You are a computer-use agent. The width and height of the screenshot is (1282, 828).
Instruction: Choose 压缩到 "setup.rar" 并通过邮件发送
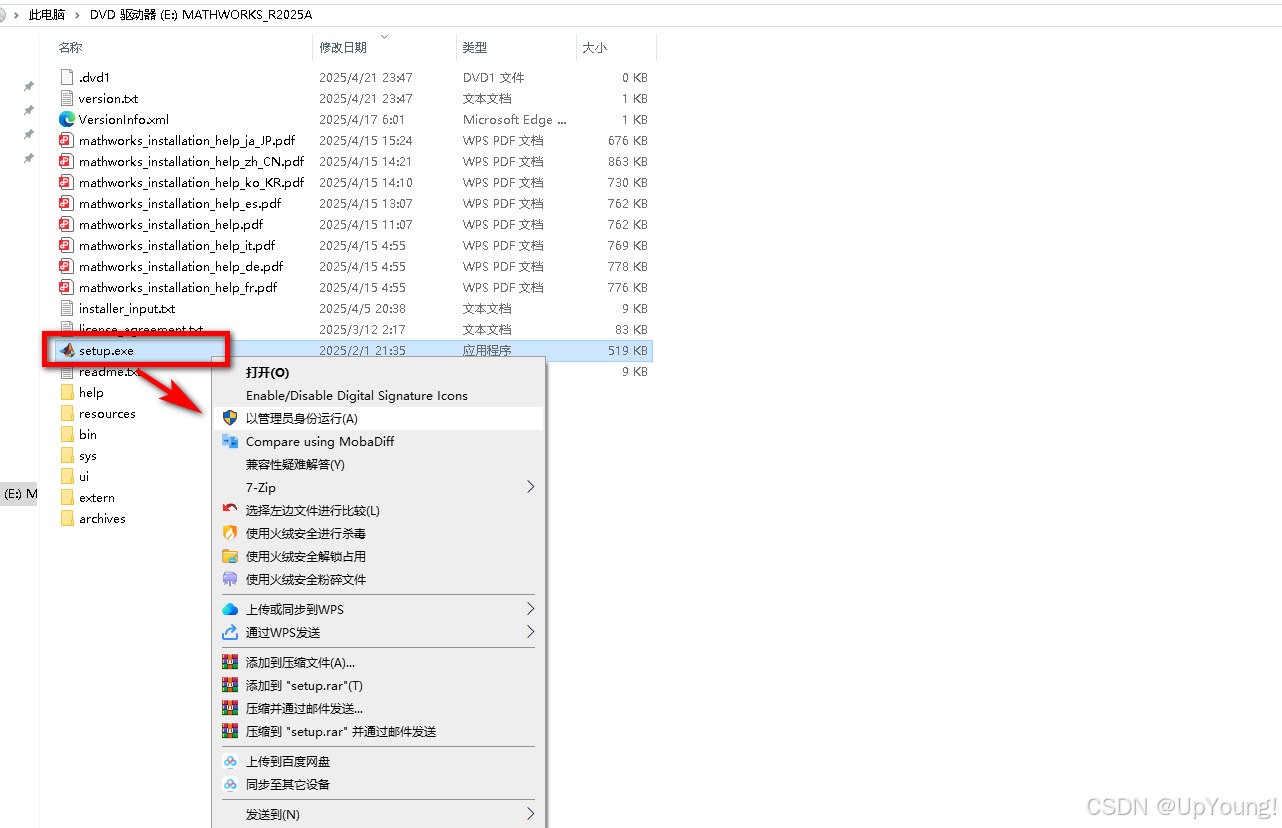pyautogui.click(x=379, y=731)
